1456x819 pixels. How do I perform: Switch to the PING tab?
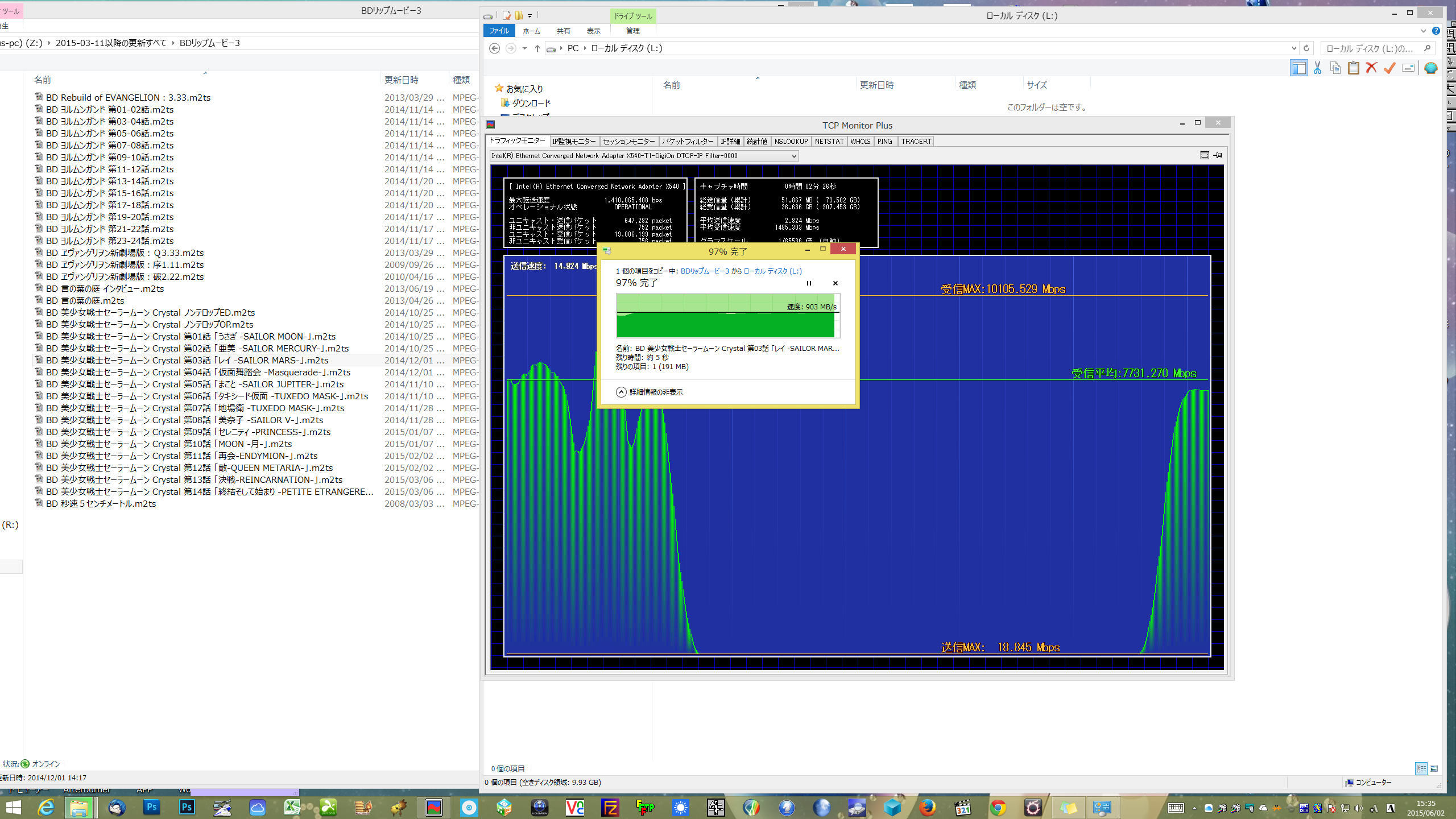(884, 141)
